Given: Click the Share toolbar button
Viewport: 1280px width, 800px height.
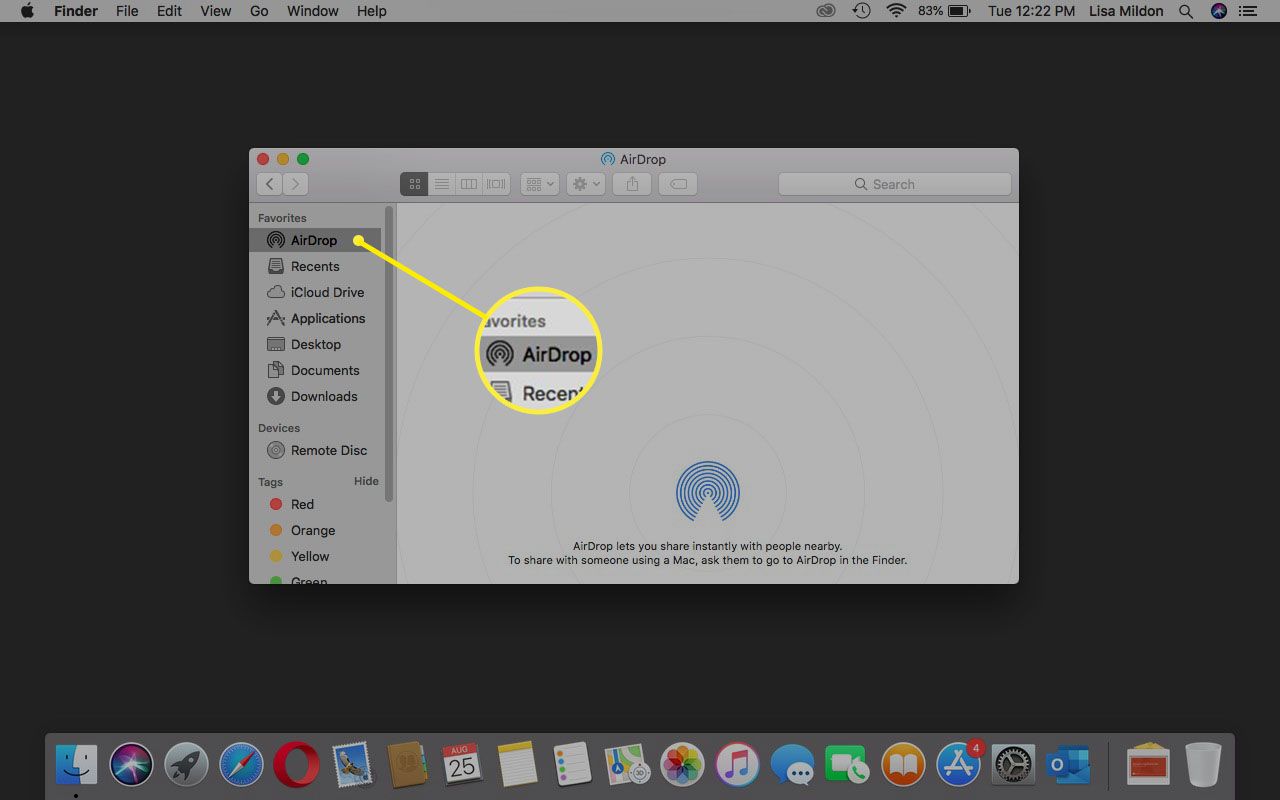Looking at the screenshot, I should 632,184.
